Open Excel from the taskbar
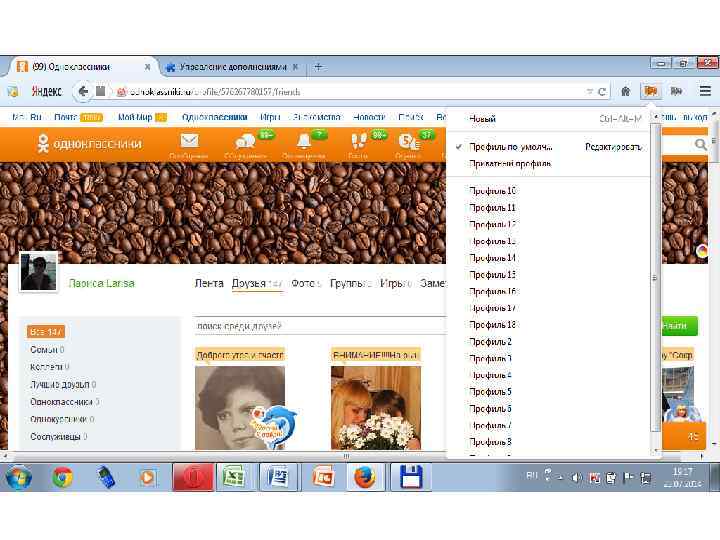720x540 pixels. click(234, 477)
